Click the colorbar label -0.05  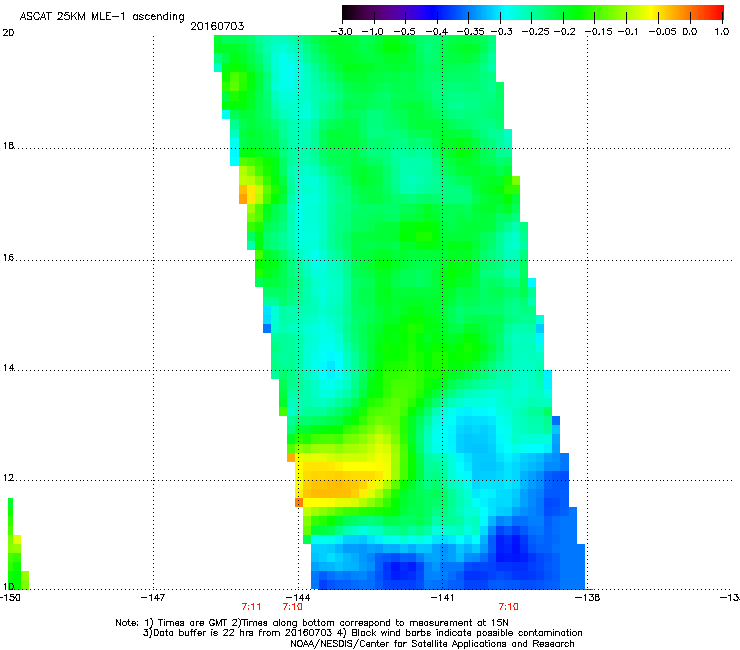point(663,32)
